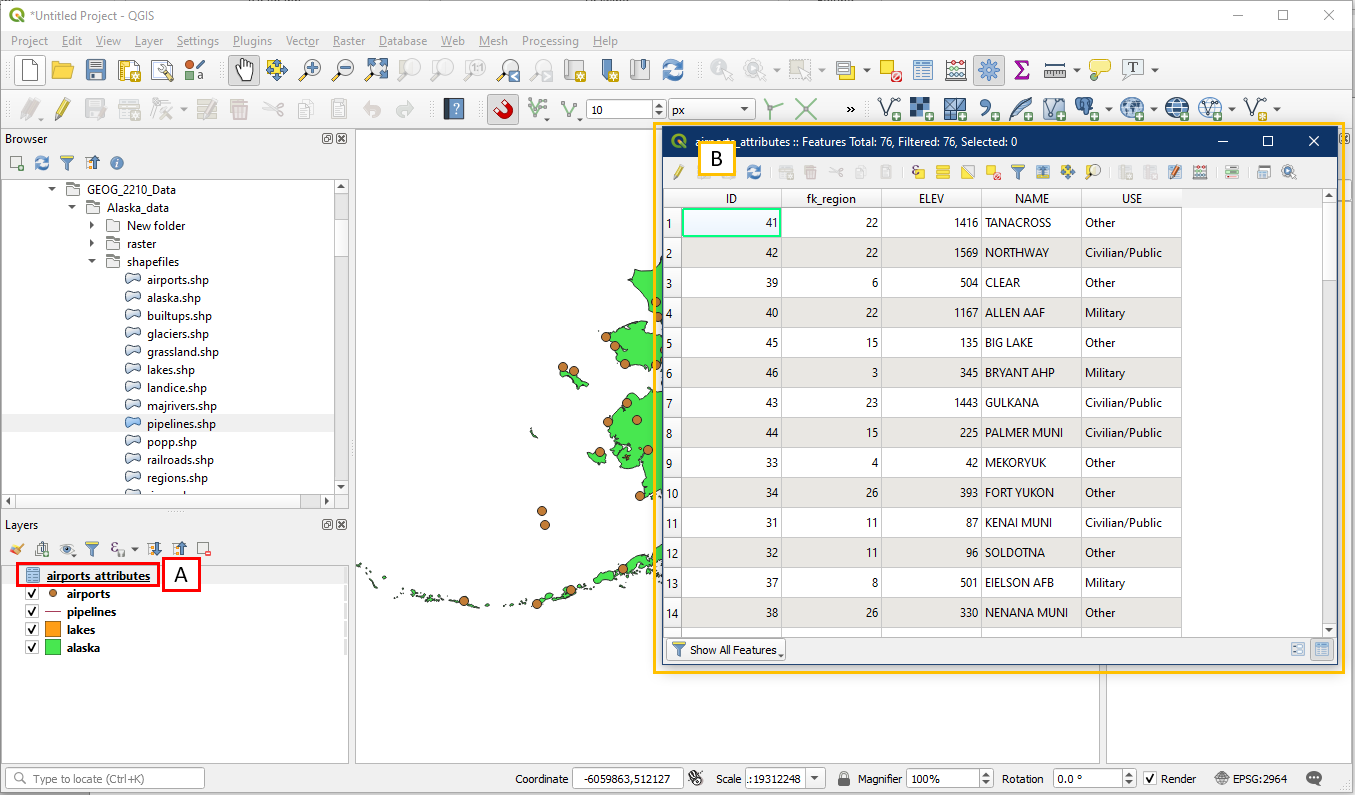Toggle the snapping magnet icon
1355x795 pixels.
[x=503, y=109]
